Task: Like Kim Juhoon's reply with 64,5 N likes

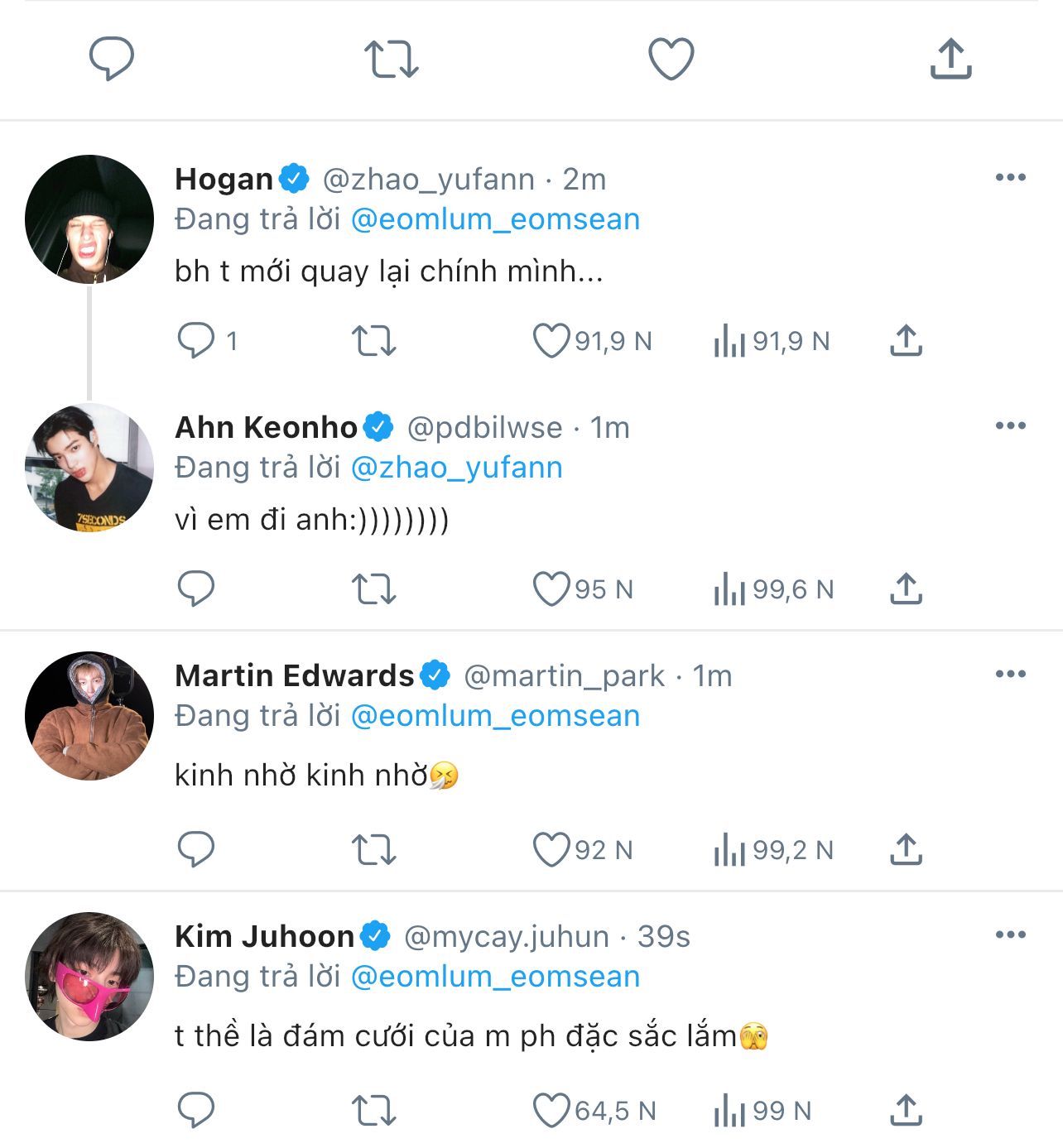Action: (551, 1111)
